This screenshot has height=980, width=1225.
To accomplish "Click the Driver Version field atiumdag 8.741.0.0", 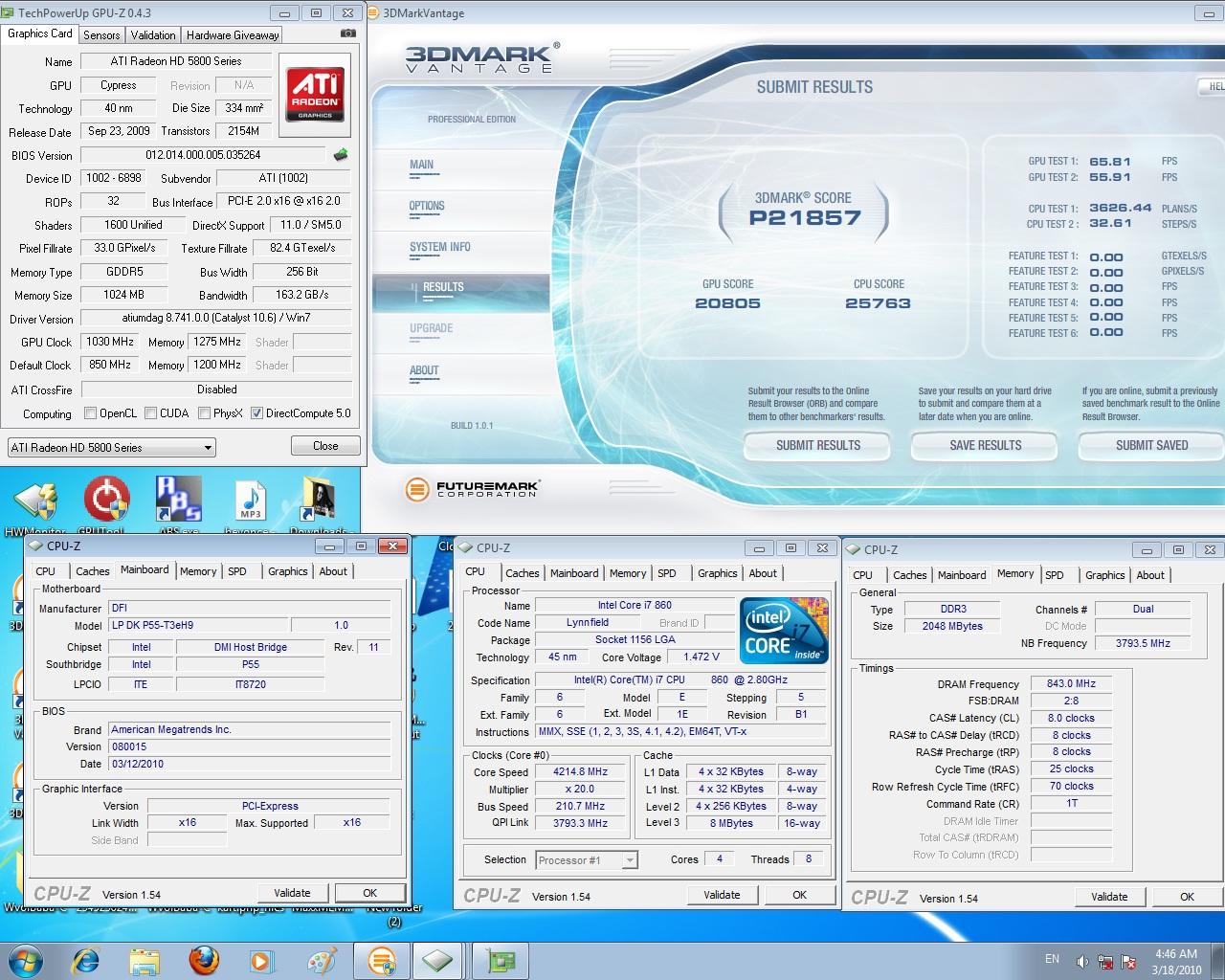I will 215,319.
